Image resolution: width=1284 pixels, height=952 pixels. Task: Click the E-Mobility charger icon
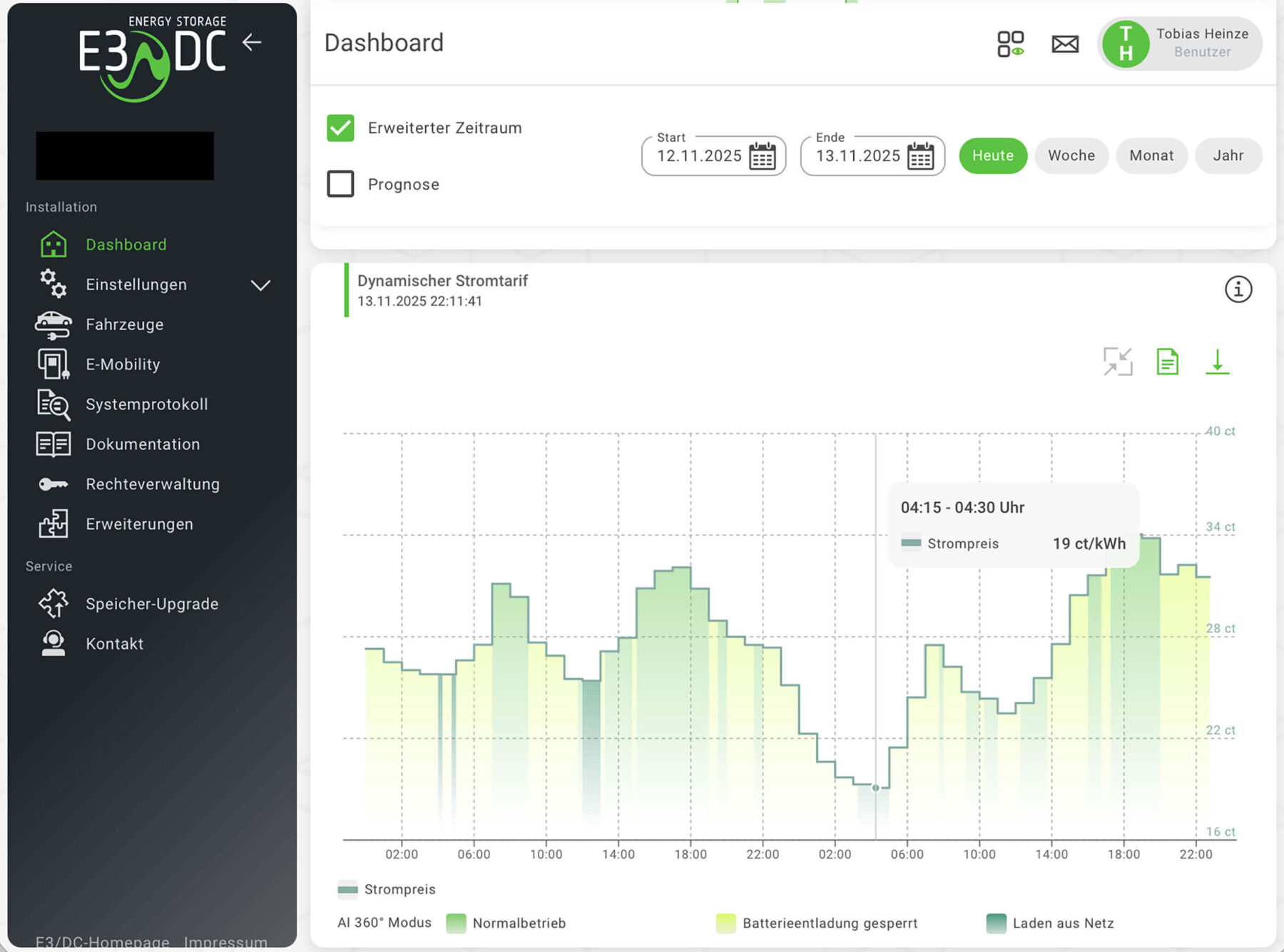coord(53,364)
